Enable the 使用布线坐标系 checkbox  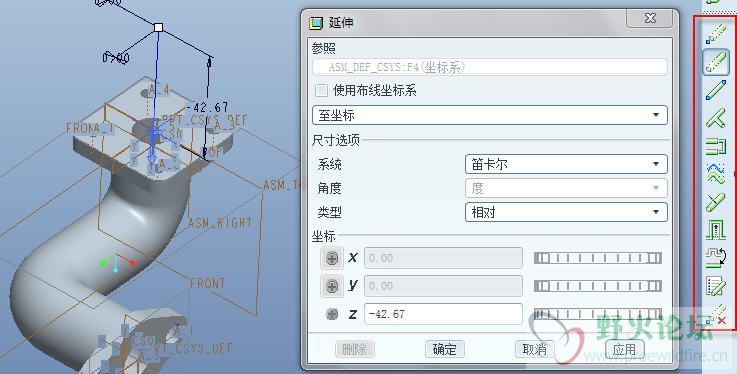click(321, 90)
